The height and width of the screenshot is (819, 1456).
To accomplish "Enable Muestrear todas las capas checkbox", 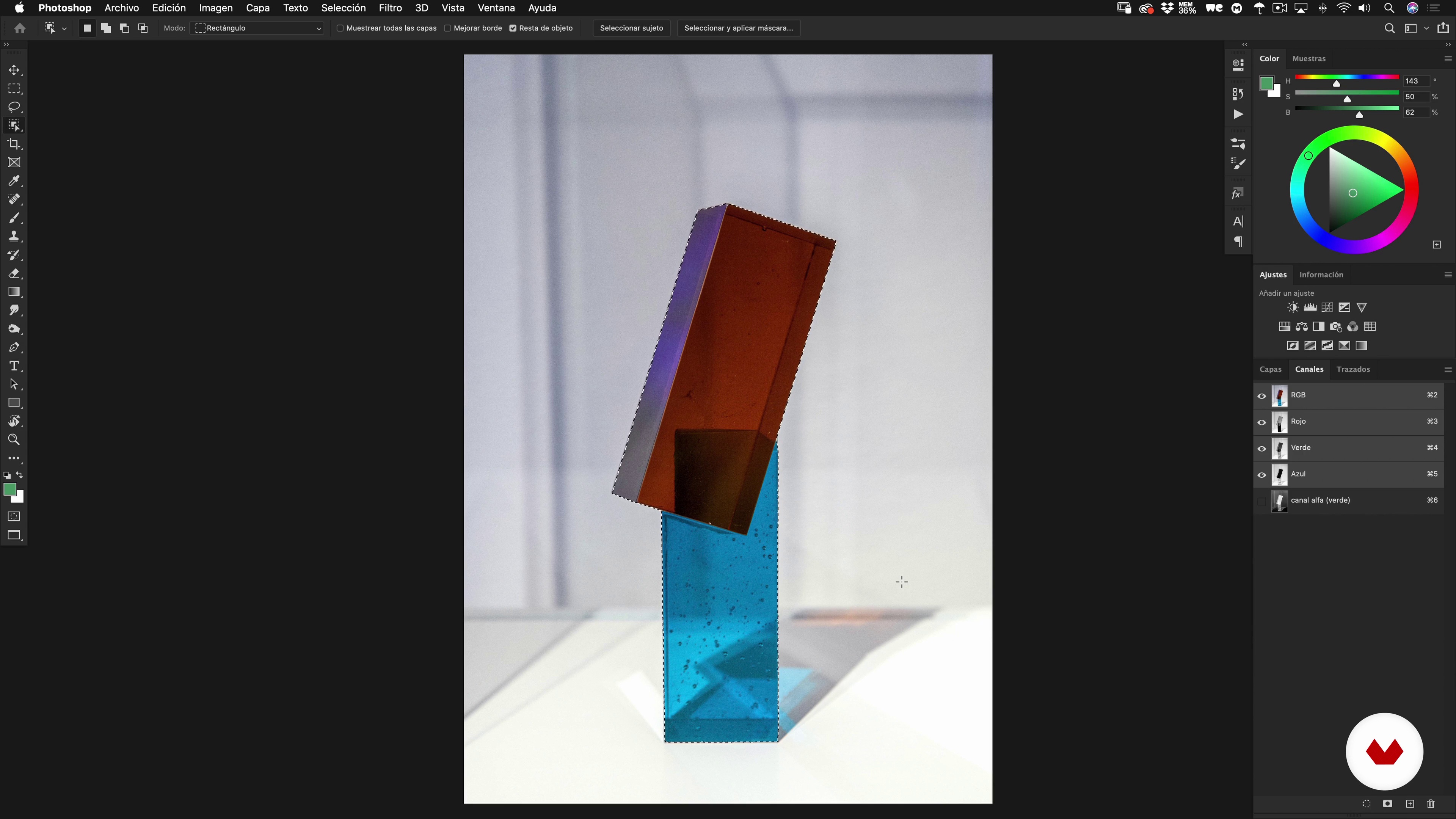I will pyautogui.click(x=340, y=28).
